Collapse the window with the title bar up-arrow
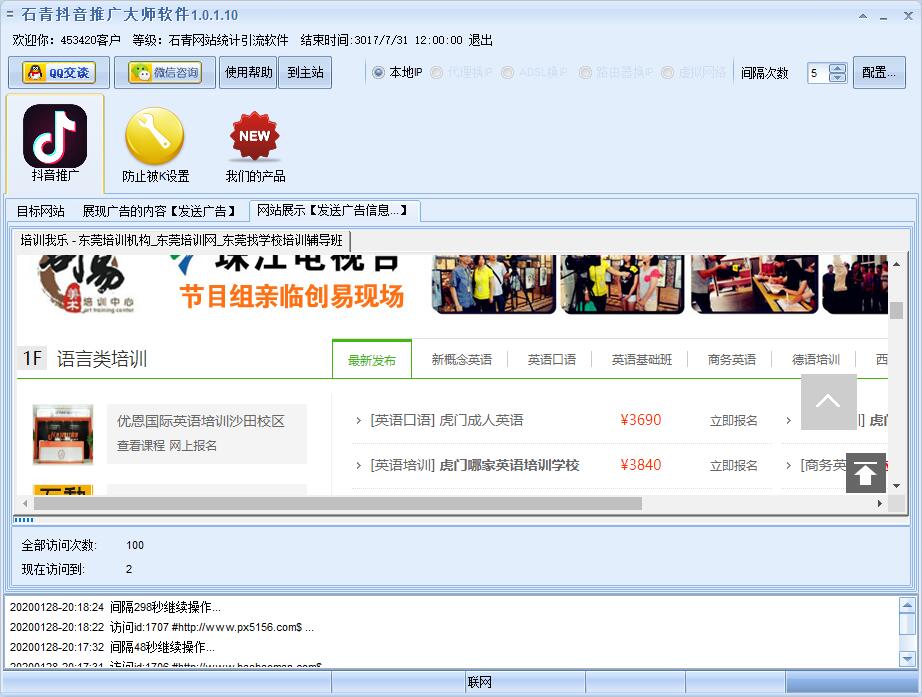922x697 pixels. pos(863,16)
